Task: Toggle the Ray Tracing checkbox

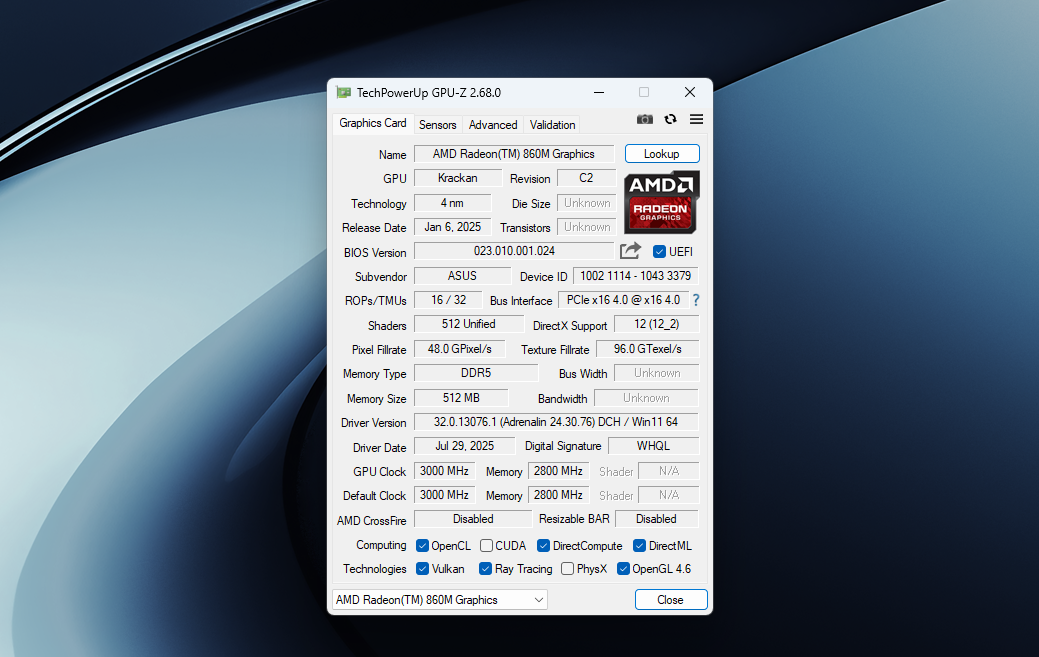Action: coord(485,569)
